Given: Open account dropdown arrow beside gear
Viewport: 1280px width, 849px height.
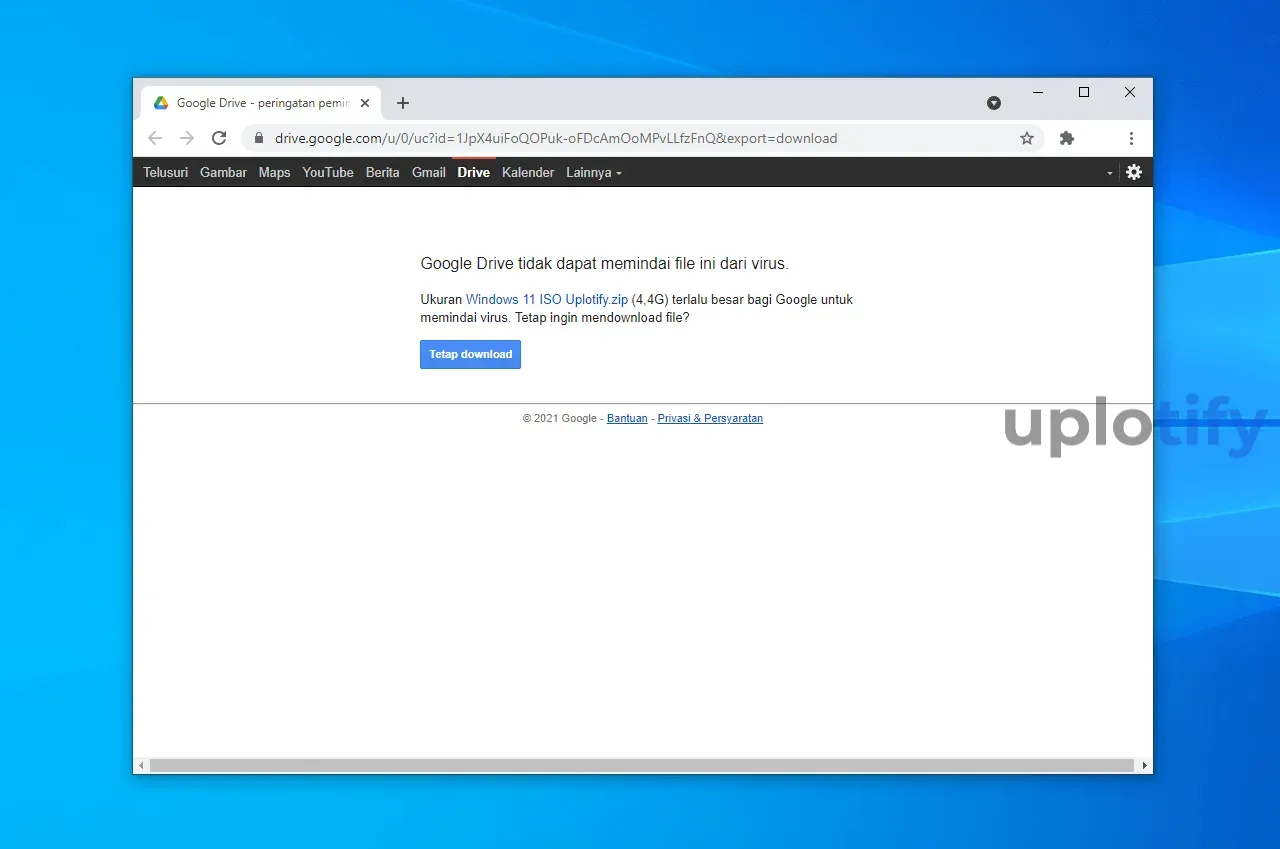Looking at the screenshot, I should coord(1110,173).
